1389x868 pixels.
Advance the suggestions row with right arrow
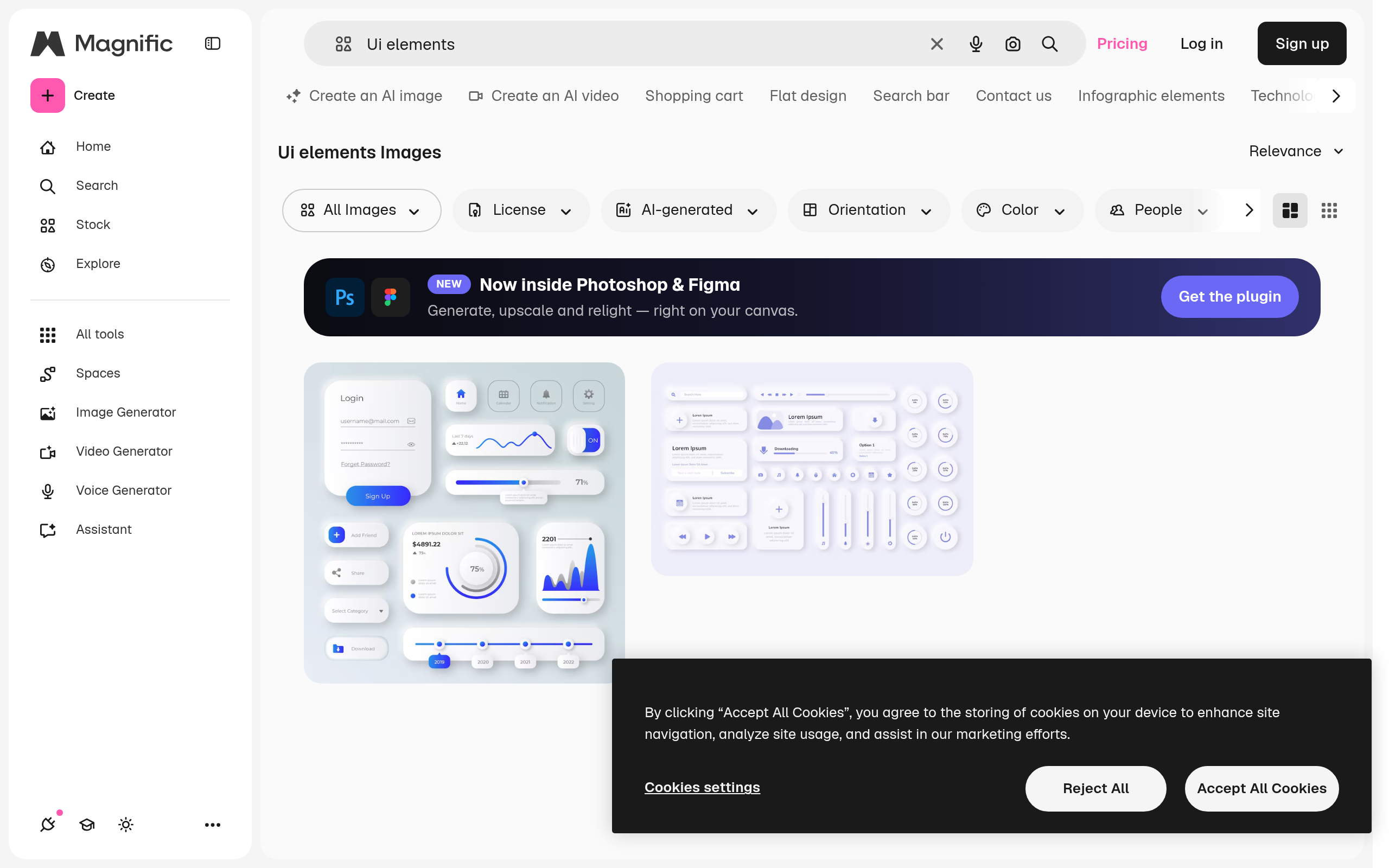click(1336, 96)
